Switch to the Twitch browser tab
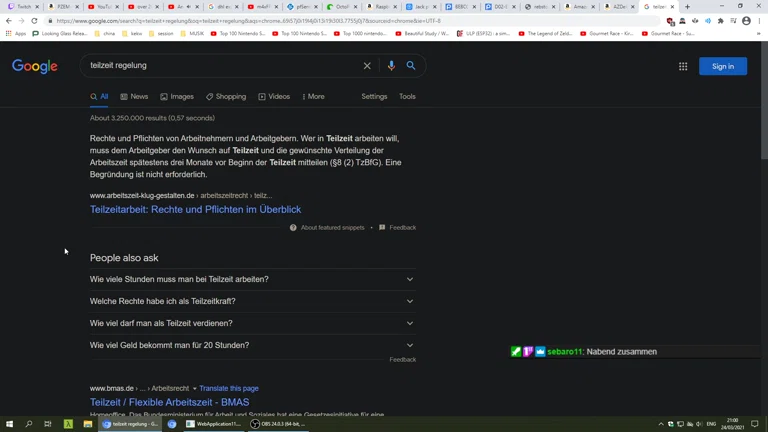The width and height of the screenshot is (768, 432). (x=23, y=7)
